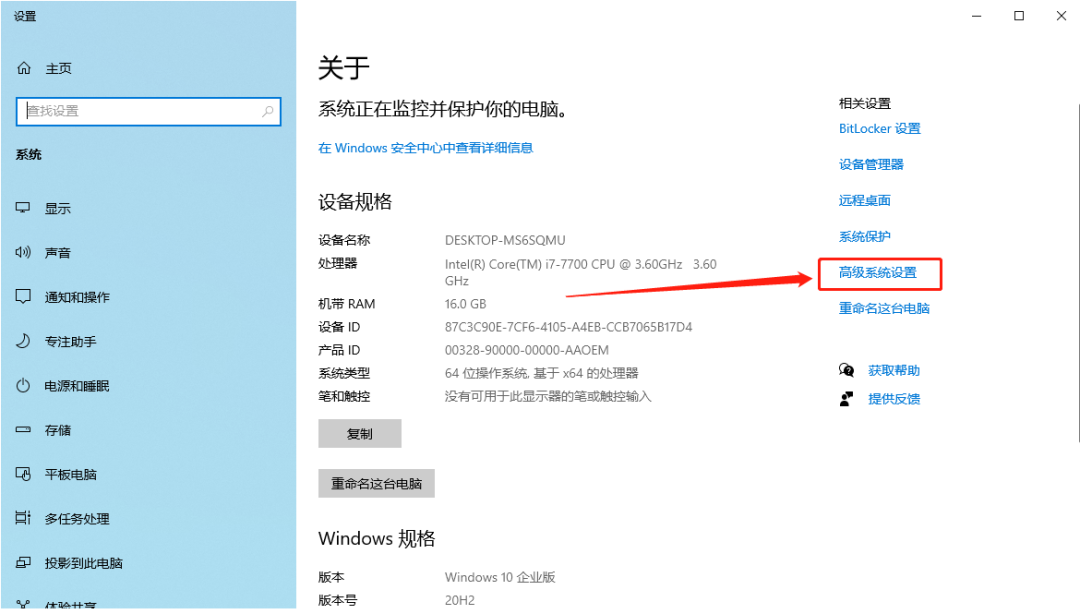
Task: Open 主页 home page entry
Action: [59, 69]
